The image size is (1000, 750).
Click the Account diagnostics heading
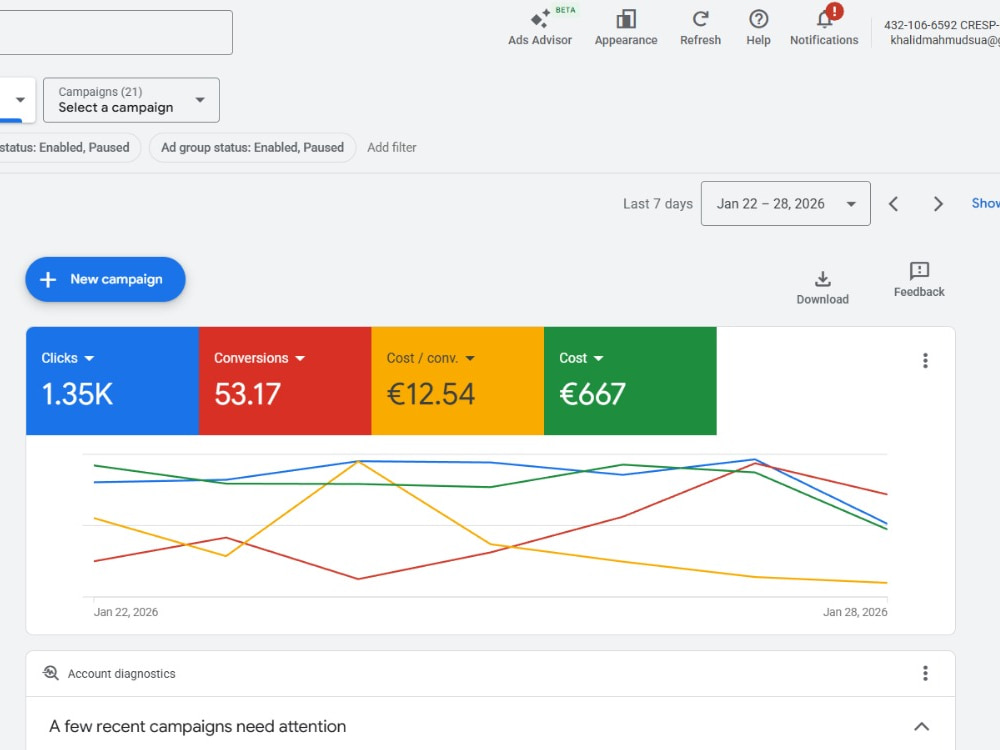coord(121,673)
